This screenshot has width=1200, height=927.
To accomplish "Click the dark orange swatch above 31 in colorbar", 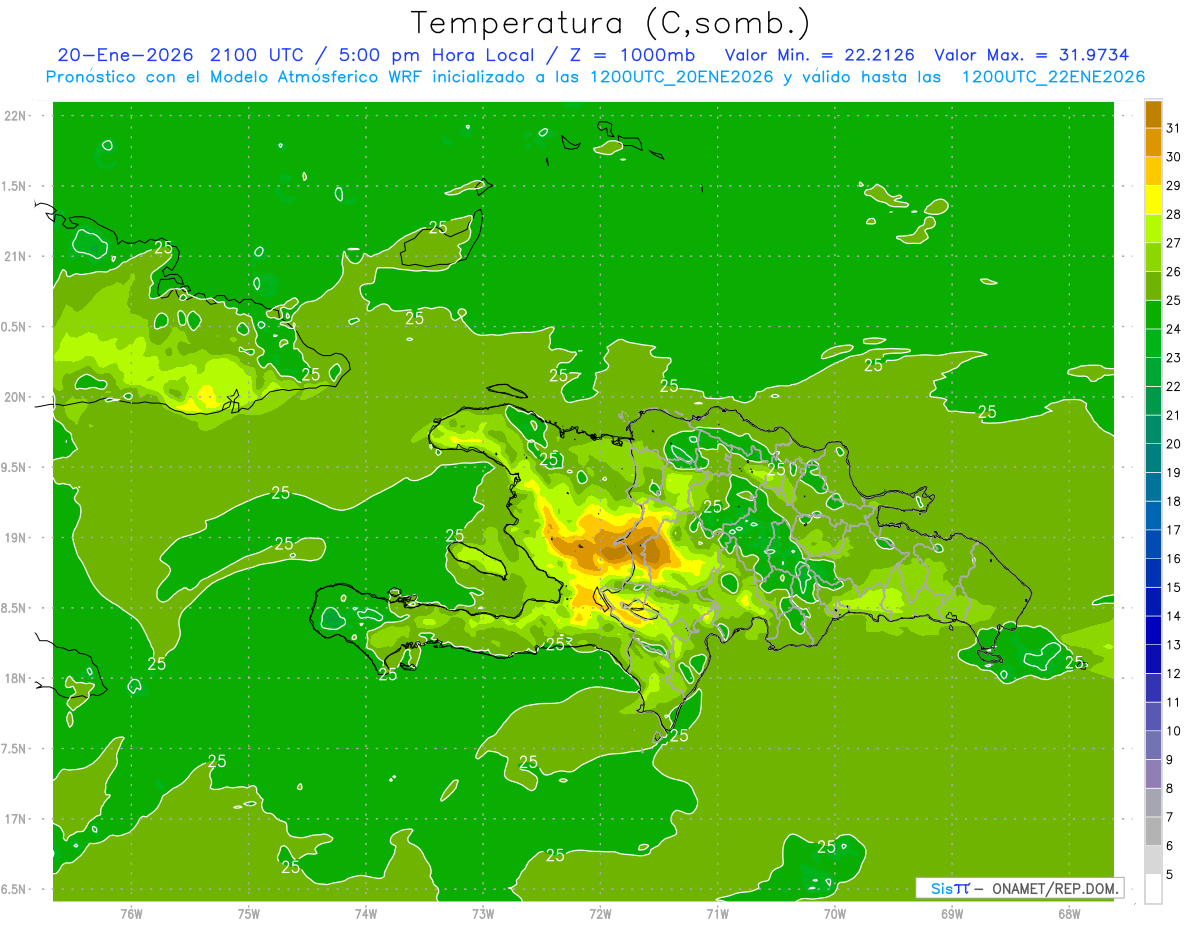I will tap(1153, 114).
